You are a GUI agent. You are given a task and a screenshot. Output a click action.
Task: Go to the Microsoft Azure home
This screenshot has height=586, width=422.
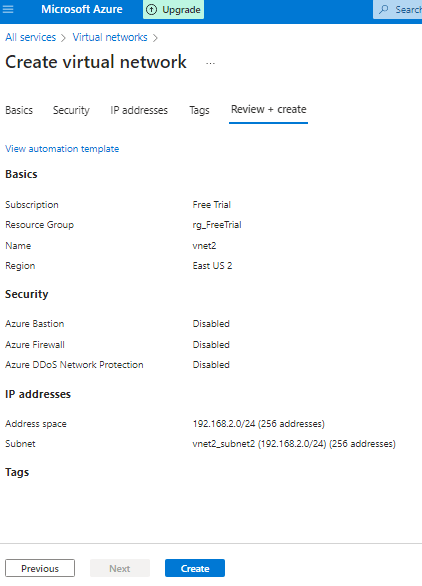coord(82,9)
